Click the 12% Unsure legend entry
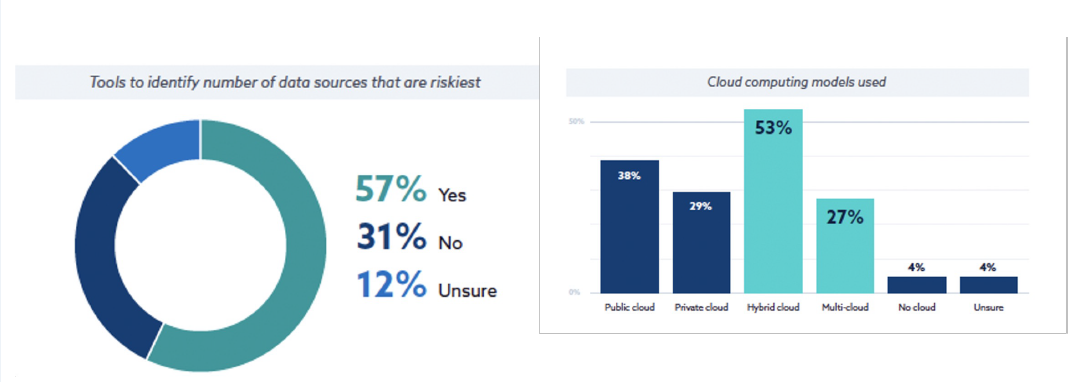This screenshot has height=382, width=1079. (x=426, y=286)
